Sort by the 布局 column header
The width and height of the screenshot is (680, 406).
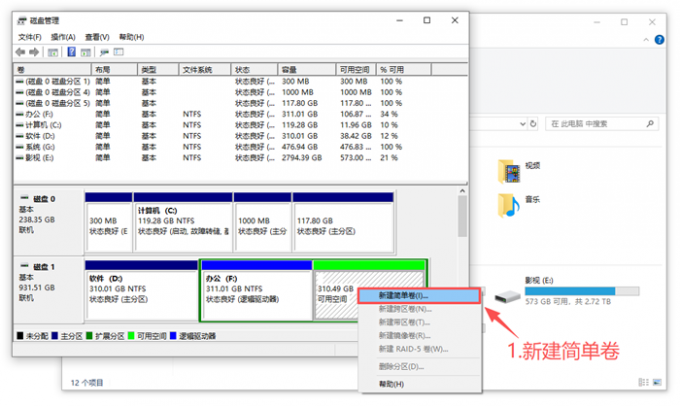[x=114, y=69]
